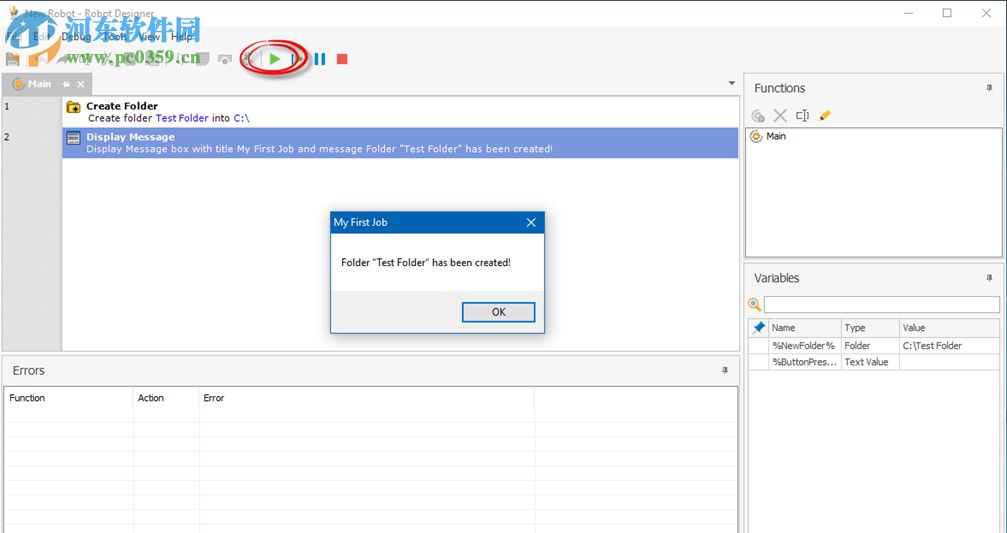Click the Variables panel title

776,278
